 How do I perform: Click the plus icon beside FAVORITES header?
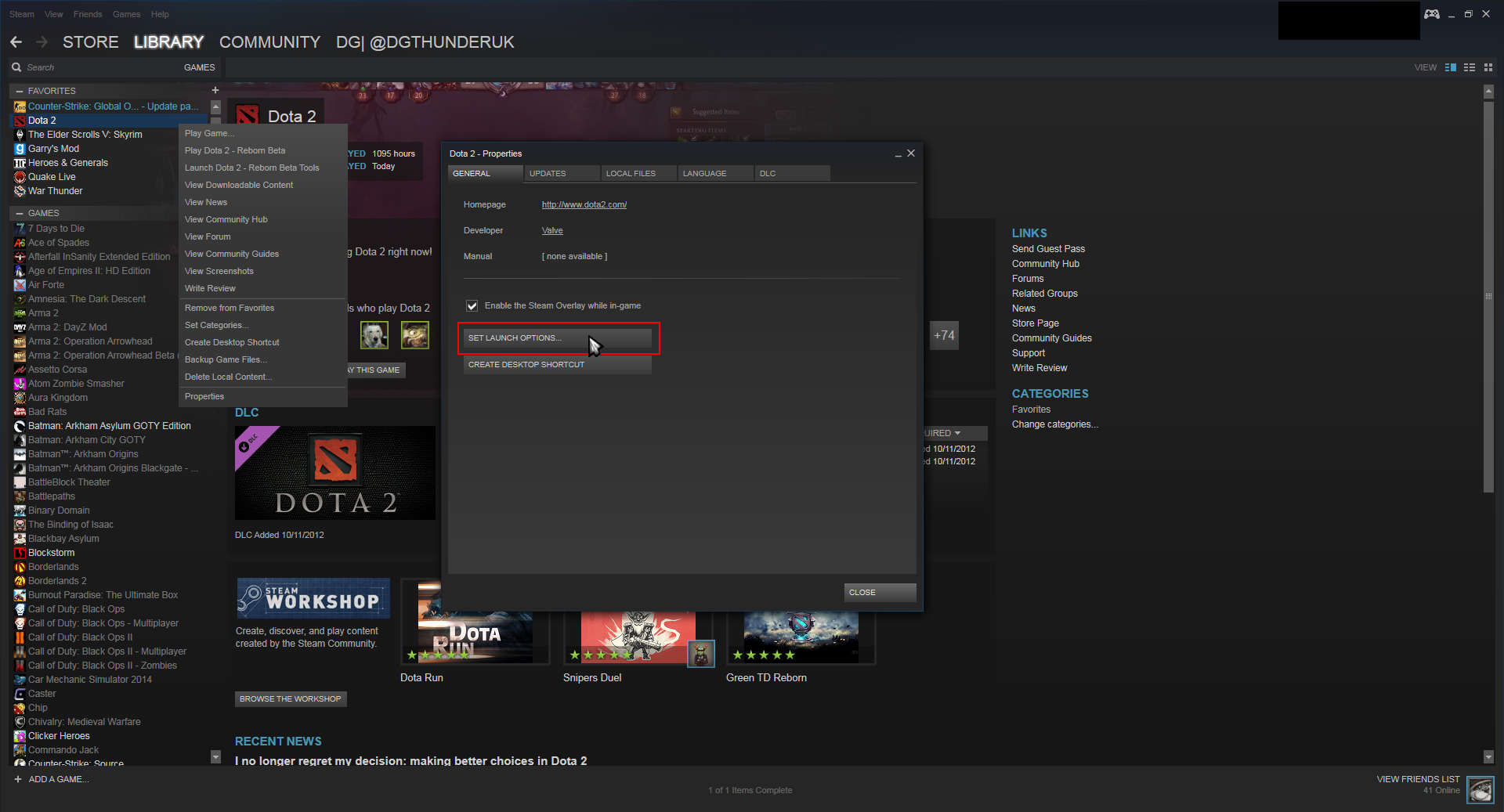click(215, 91)
